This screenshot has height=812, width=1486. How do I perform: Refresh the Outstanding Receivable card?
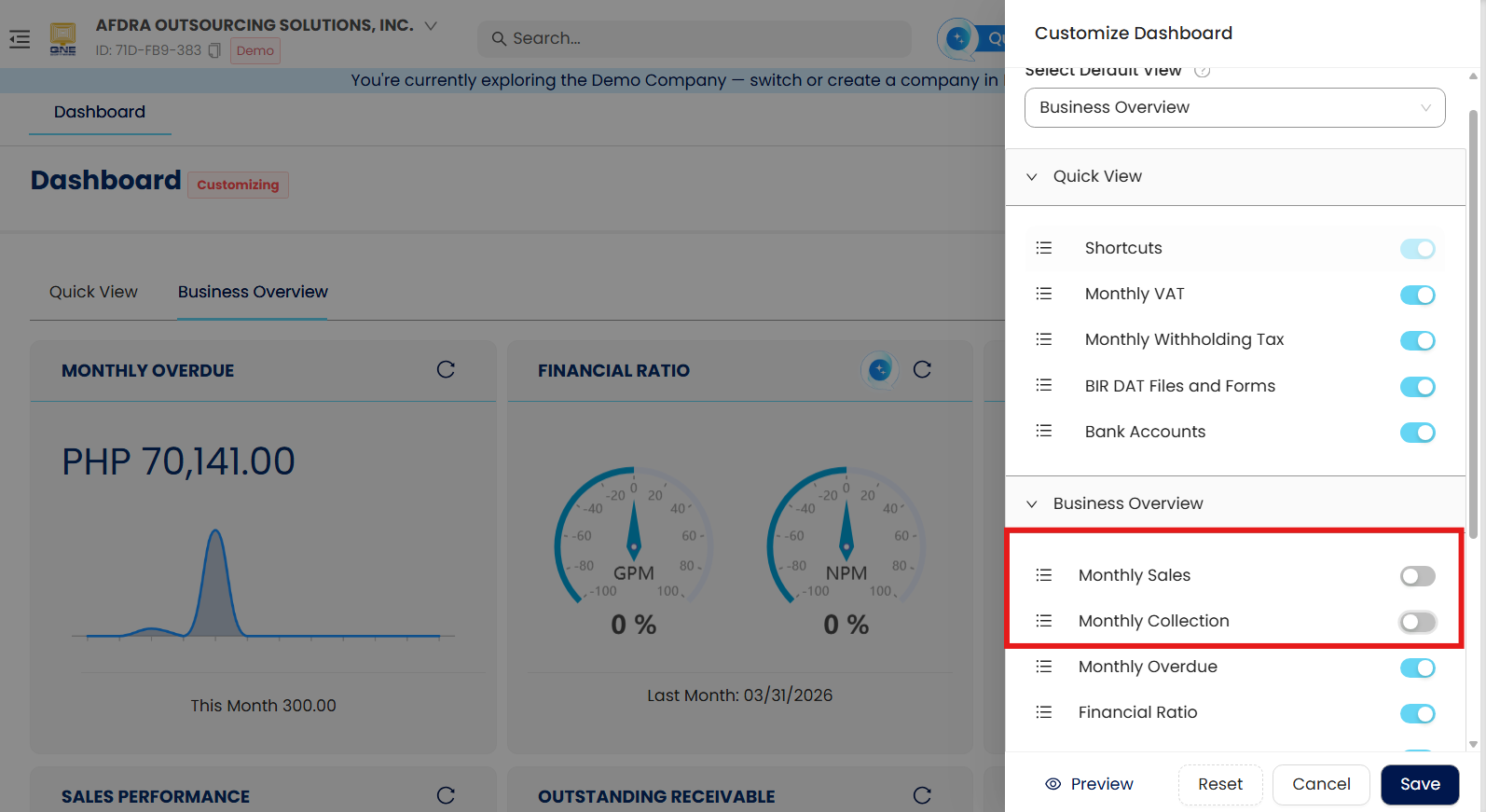[922, 795]
